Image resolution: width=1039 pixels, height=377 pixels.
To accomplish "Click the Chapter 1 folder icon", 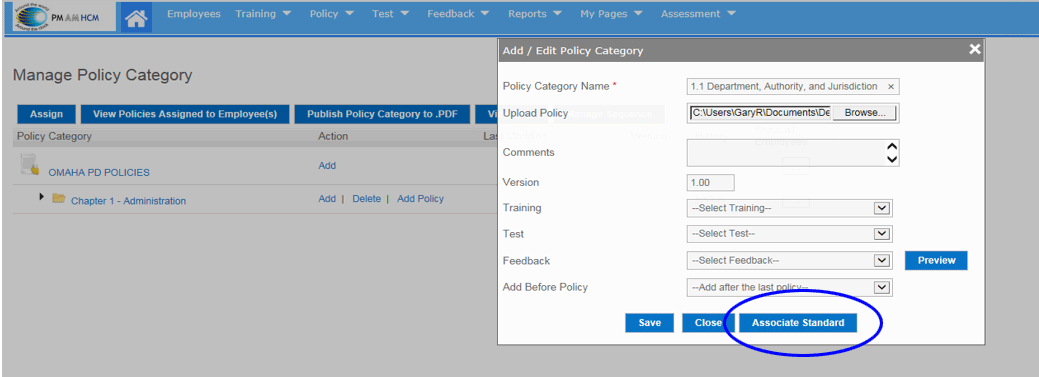I will tap(58, 198).
